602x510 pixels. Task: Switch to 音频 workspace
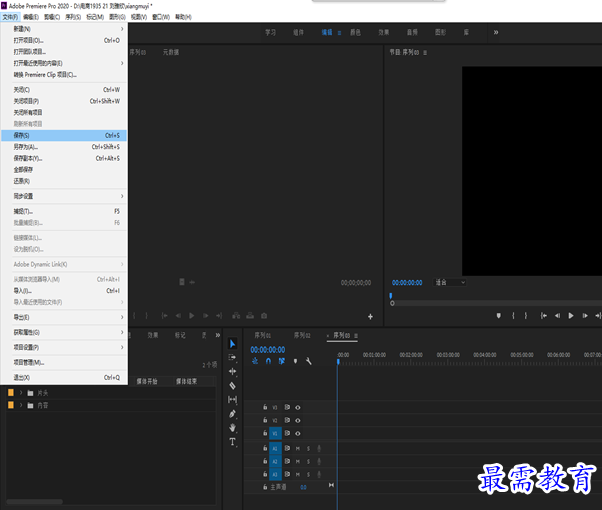point(412,32)
